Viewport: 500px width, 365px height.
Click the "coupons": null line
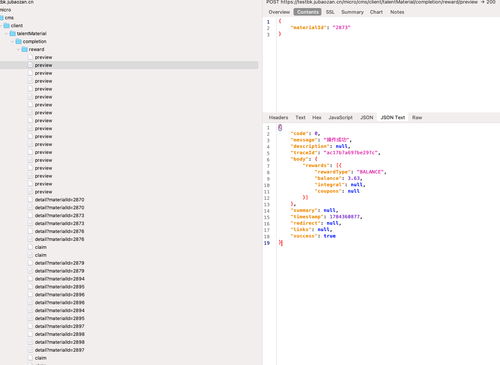tap(337, 191)
